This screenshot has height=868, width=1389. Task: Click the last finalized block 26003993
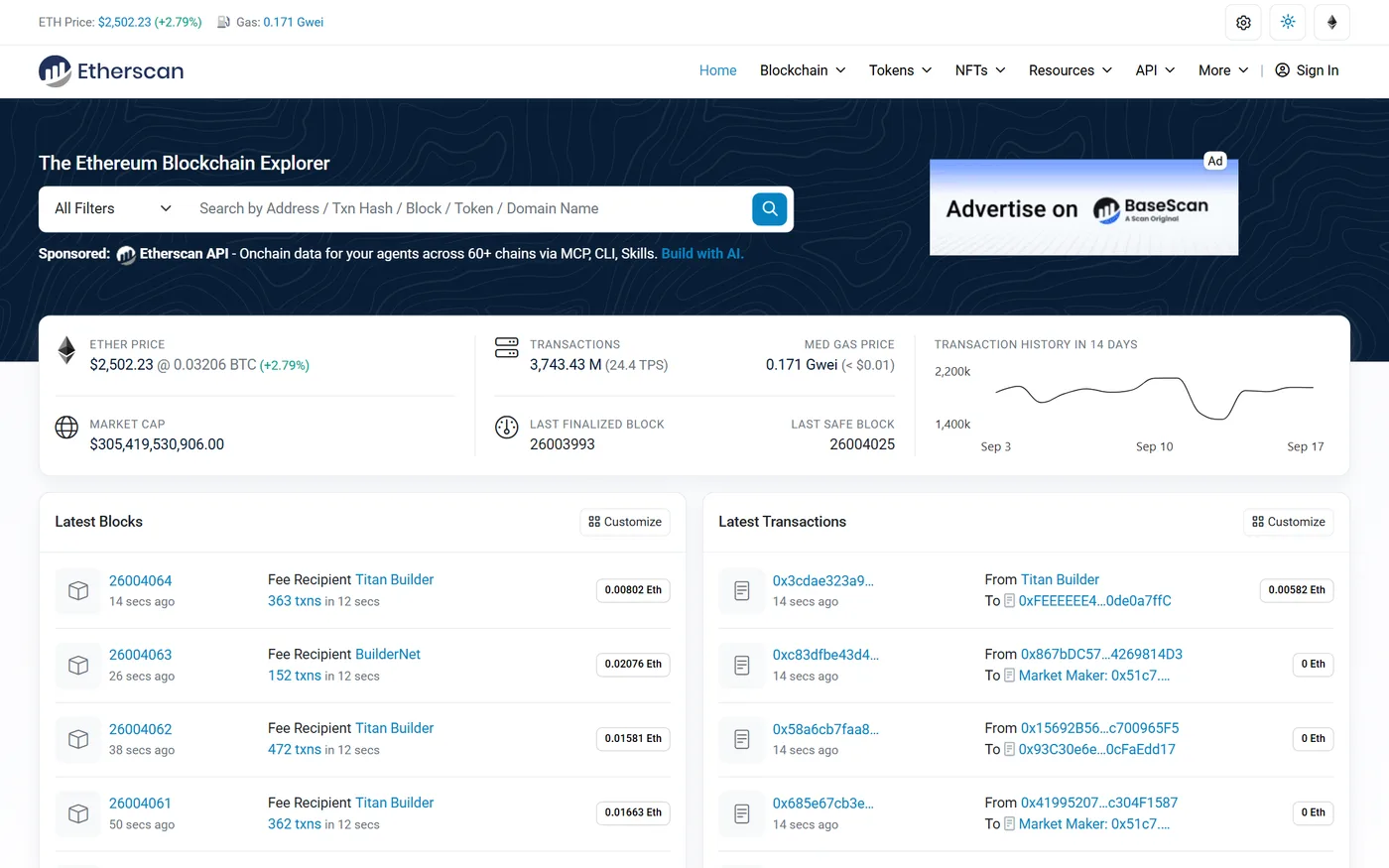(x=563, y=444)
